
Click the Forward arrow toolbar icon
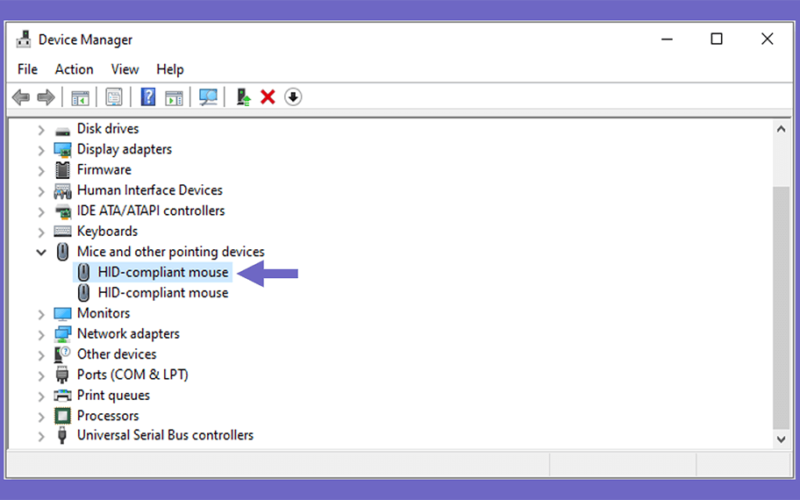[x=46, y=97]
